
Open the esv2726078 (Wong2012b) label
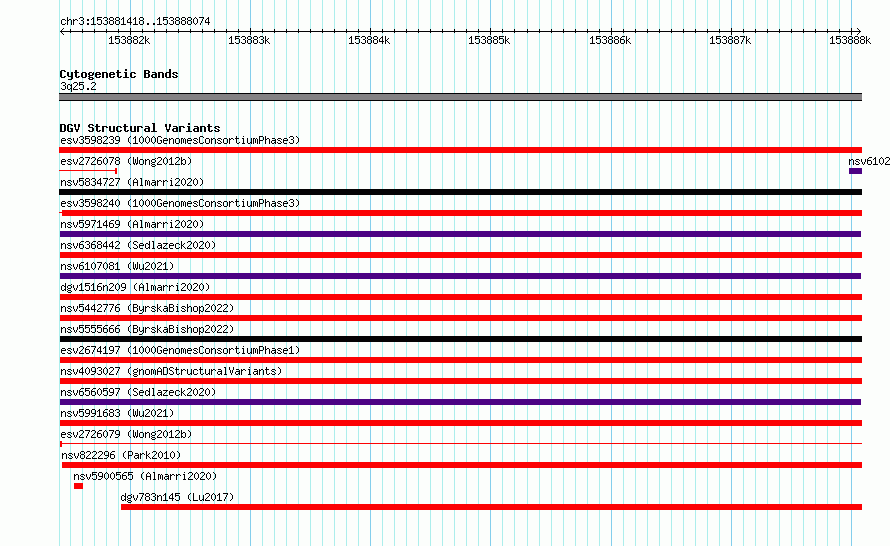click(126, 161)
